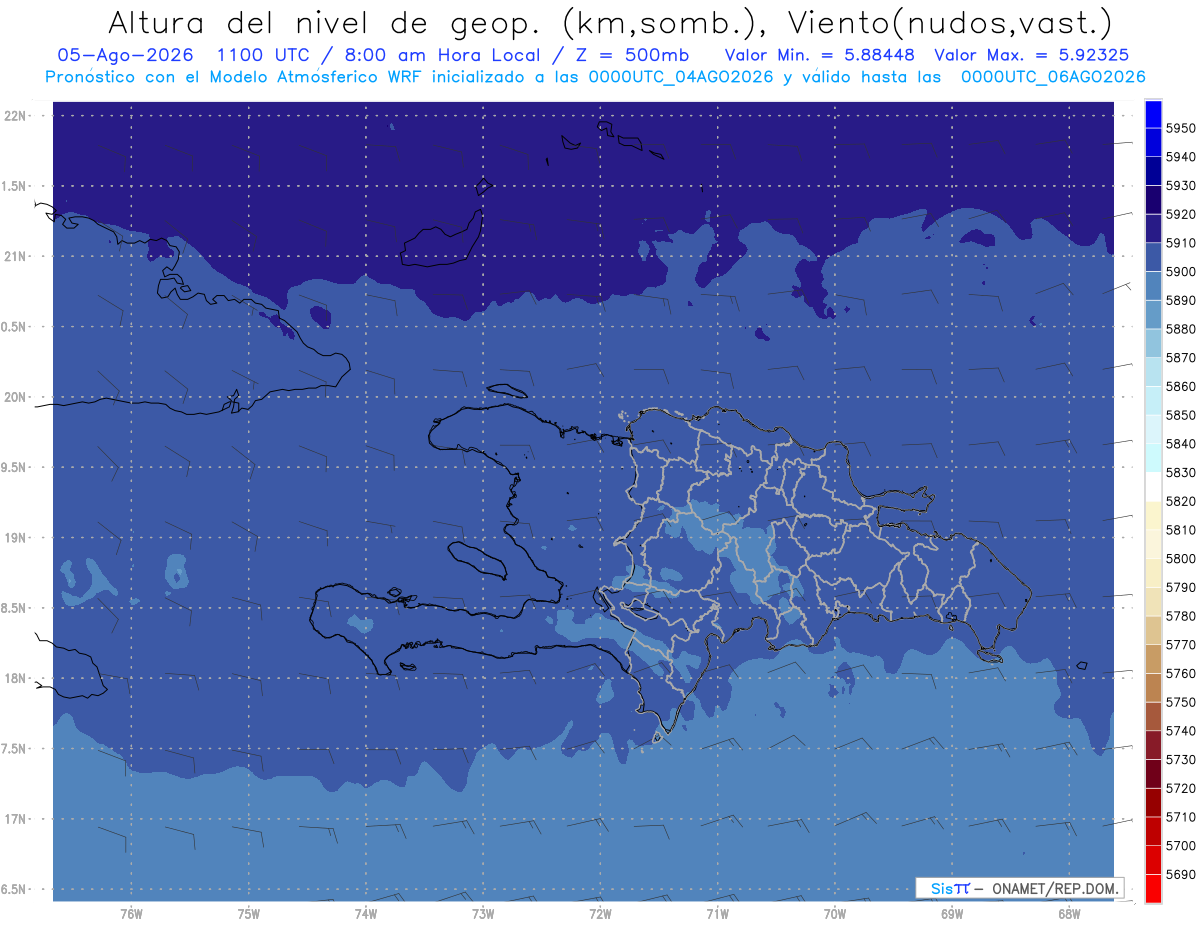Click the validity stamp '0000UTC_06AGO2026'

(1052, 77)
